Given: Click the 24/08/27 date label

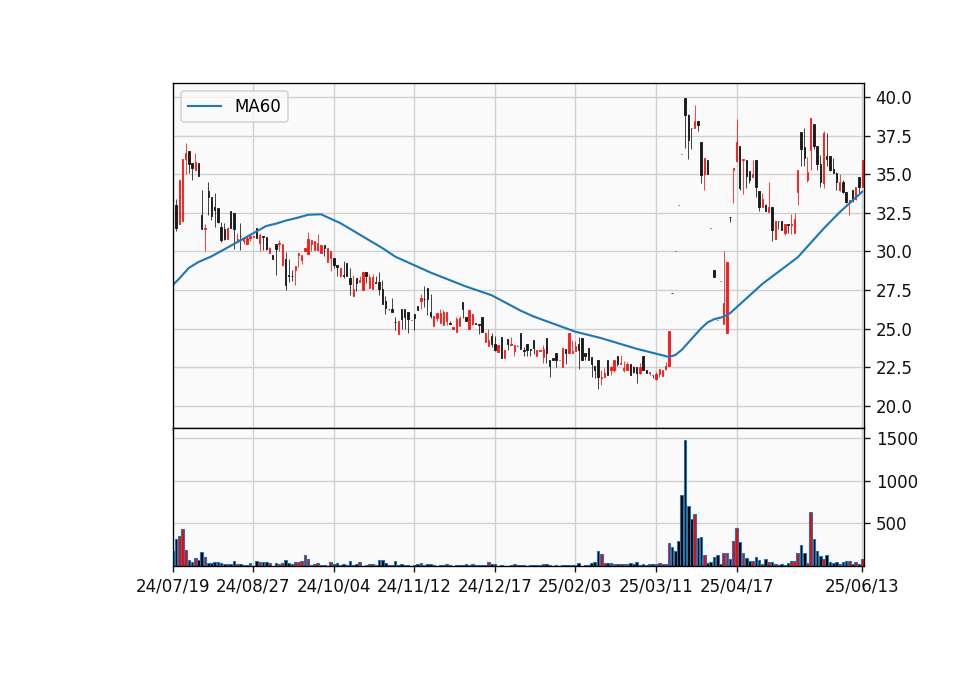Looking at the screenshot, I should tap(253, 586).
